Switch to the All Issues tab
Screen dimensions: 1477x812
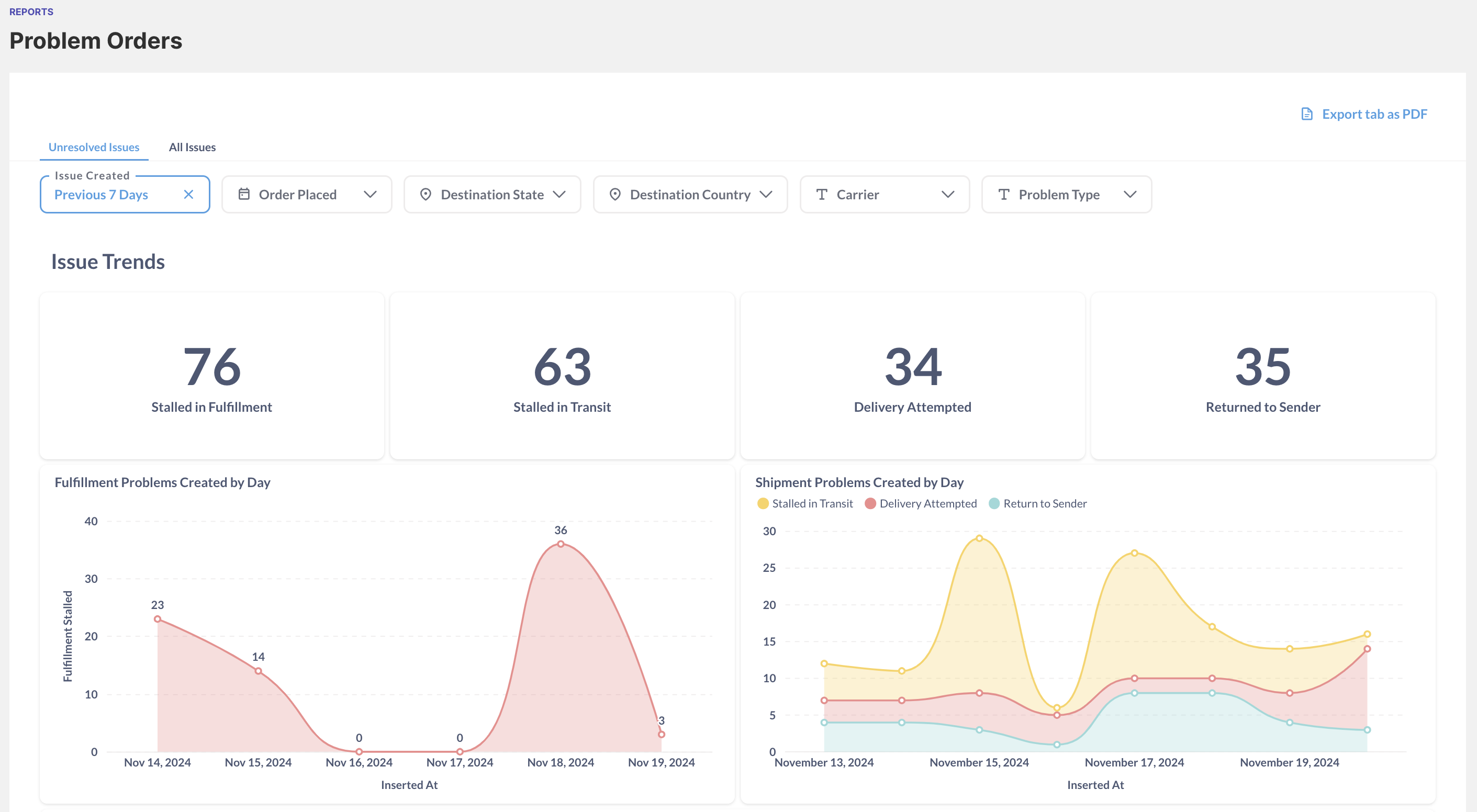click(192, 147)
